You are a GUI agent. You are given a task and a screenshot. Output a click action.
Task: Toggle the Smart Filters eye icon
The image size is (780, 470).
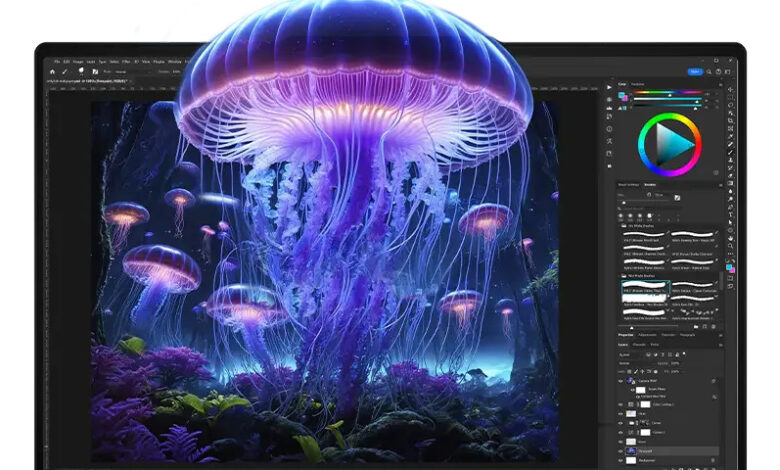tap(633, 390)
